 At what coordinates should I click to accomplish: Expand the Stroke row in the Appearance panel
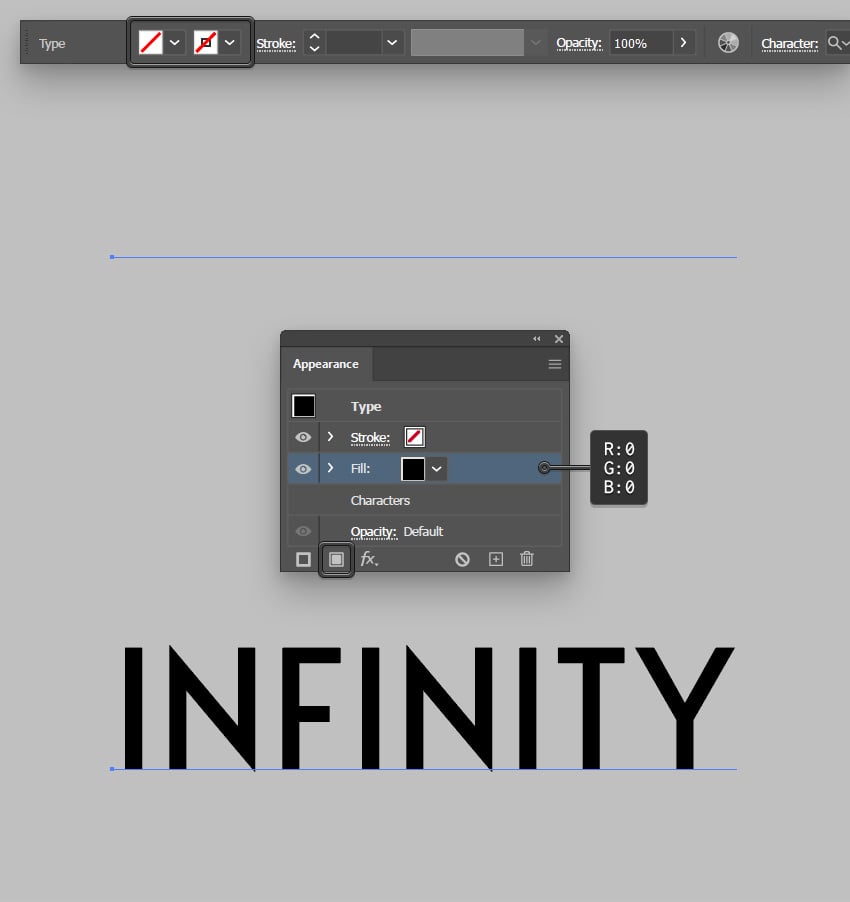click(x=330, y=437)
